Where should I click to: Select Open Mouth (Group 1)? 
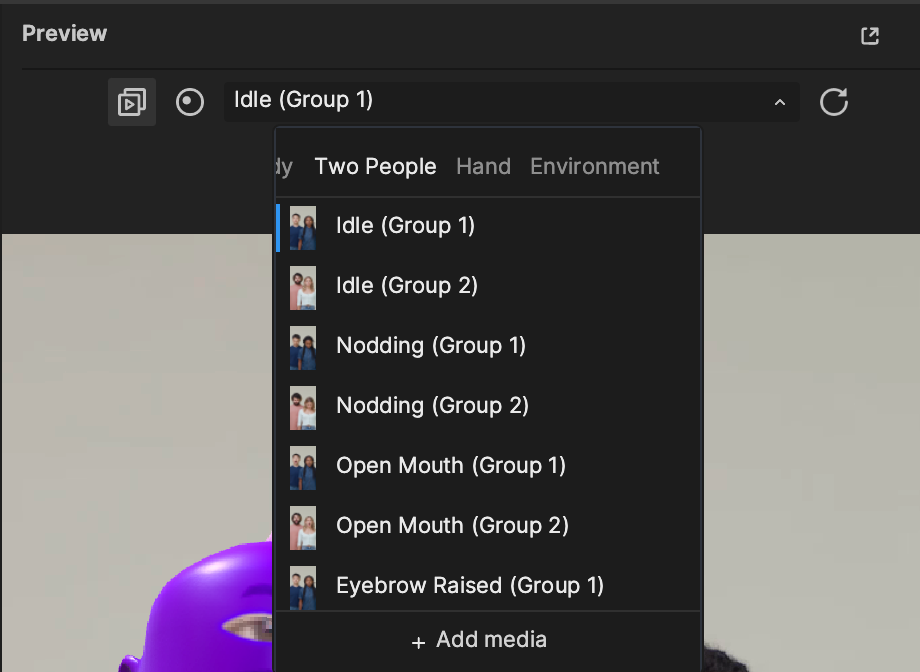[488, 468]
